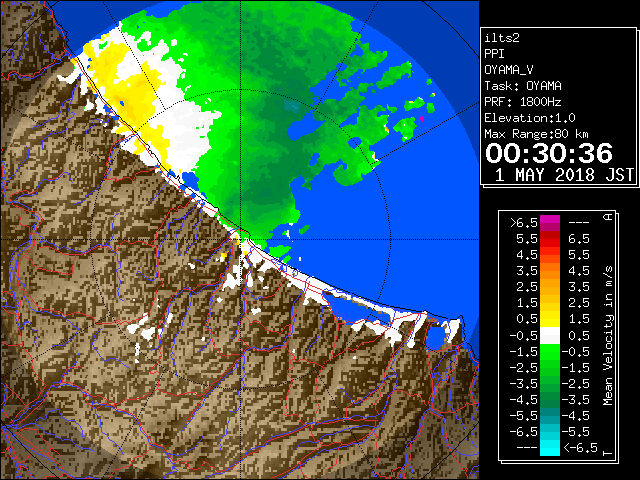Click the yellow 0.5 to 1.5 legend band

click(550, 320)
